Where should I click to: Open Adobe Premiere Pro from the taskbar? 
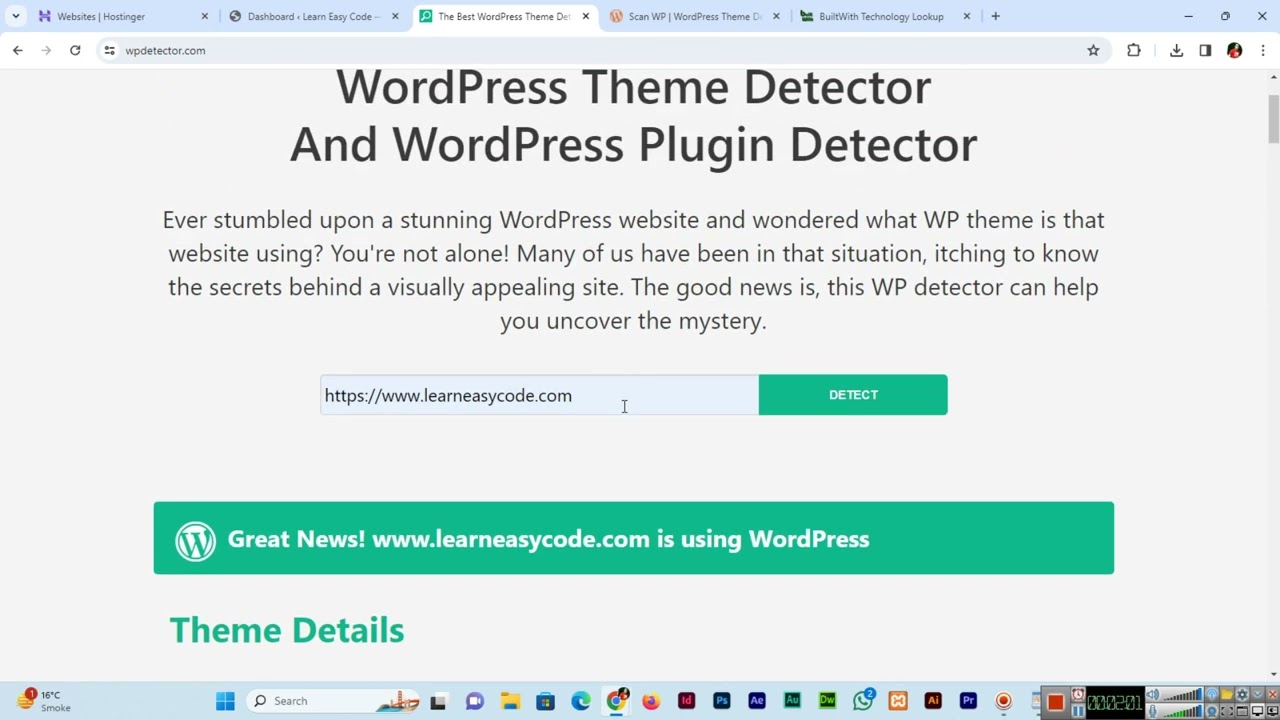[x=968, y=701]
